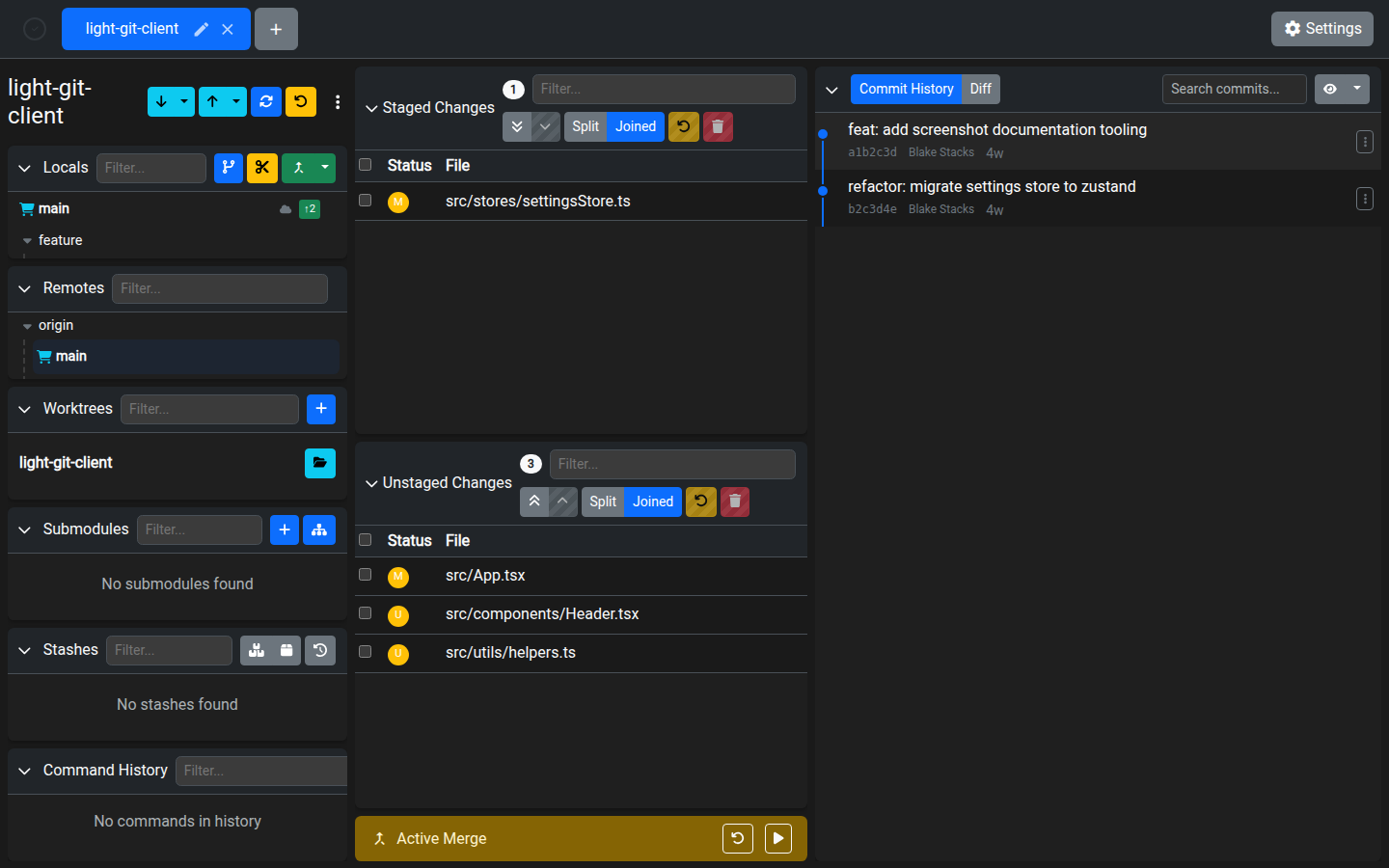Click the new branch icon in Locals
Viewport: 1389px width, 868px height.
tap(229, 168)
